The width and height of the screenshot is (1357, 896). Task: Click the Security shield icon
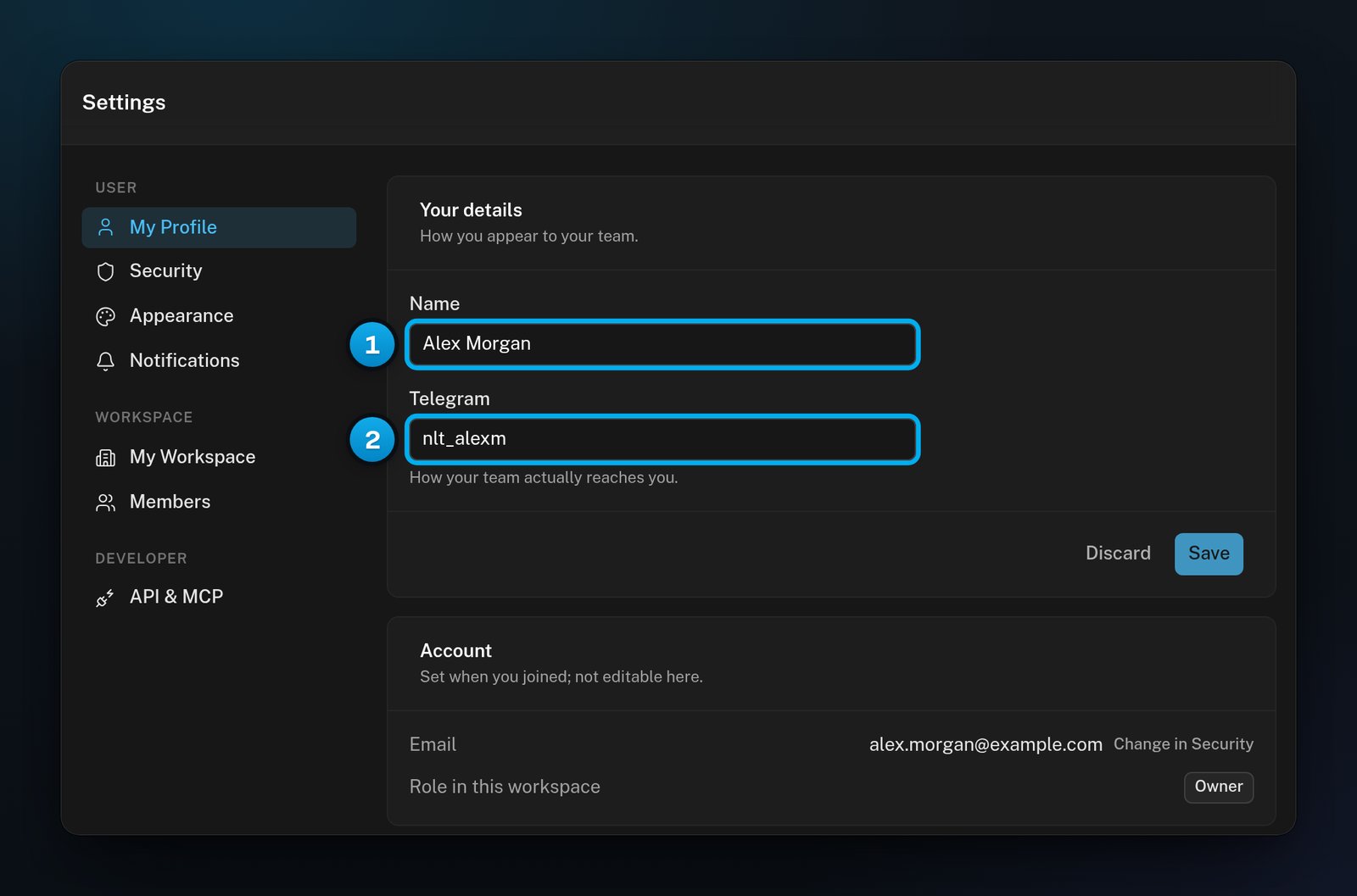105,271
